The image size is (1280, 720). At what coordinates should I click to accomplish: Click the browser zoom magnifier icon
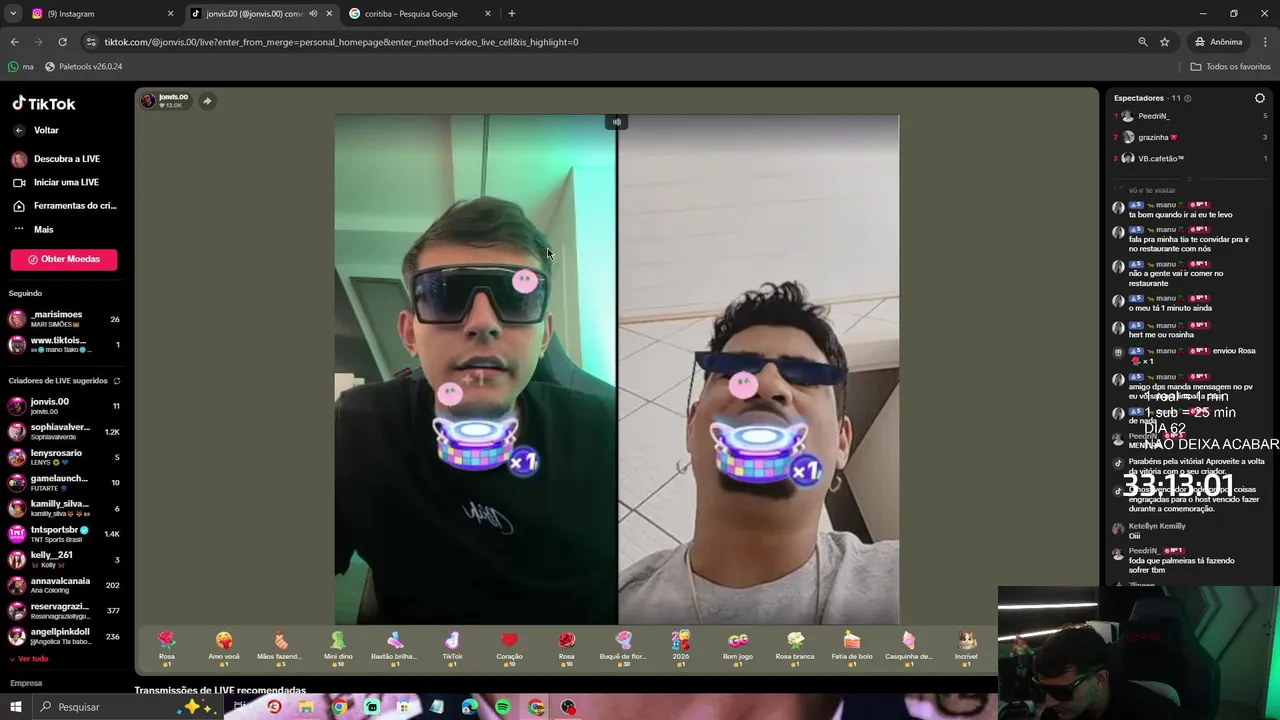(1143, 42)
